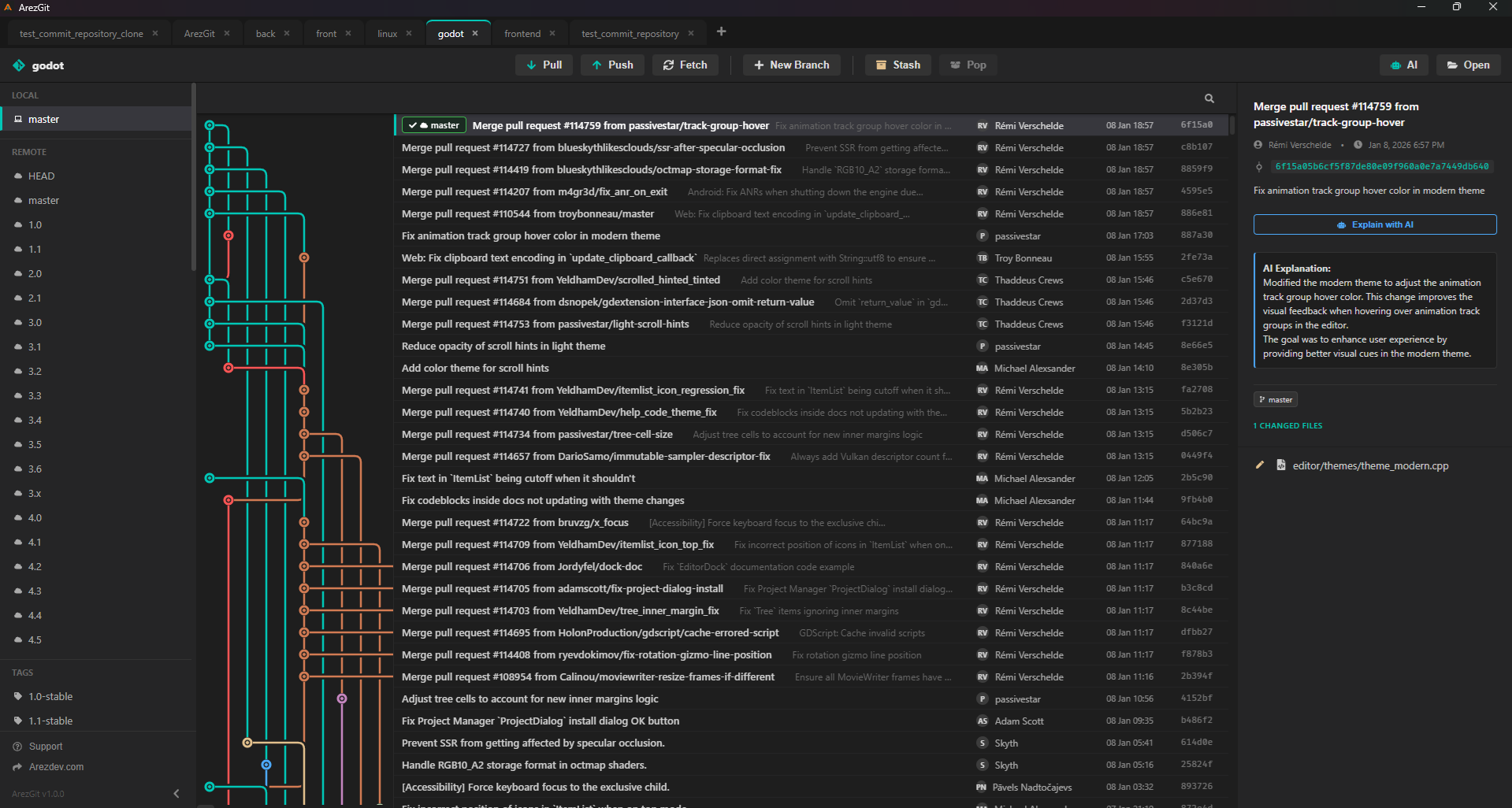Click the commit search magnifier icon
The width and height of the screenshot is (1512, 808).
[1209, 98]
